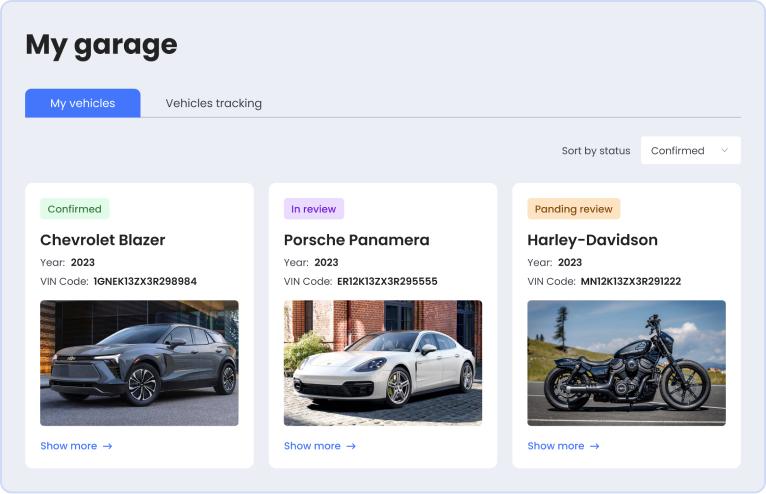
Task: Open the Harley-Davidson motorcycle photo
Action: pyautogui.click(x=626, y=363)
